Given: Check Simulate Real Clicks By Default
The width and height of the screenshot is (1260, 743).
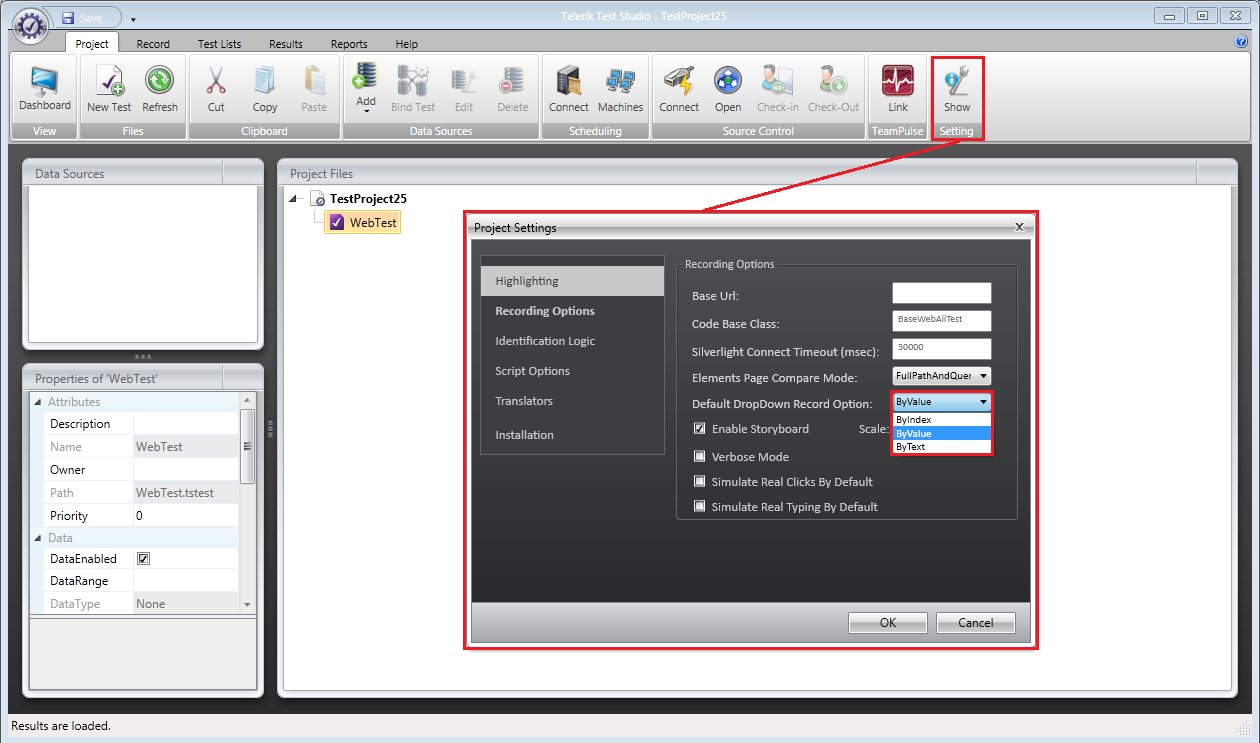Looking at the screenshot, I should point(700,482).
